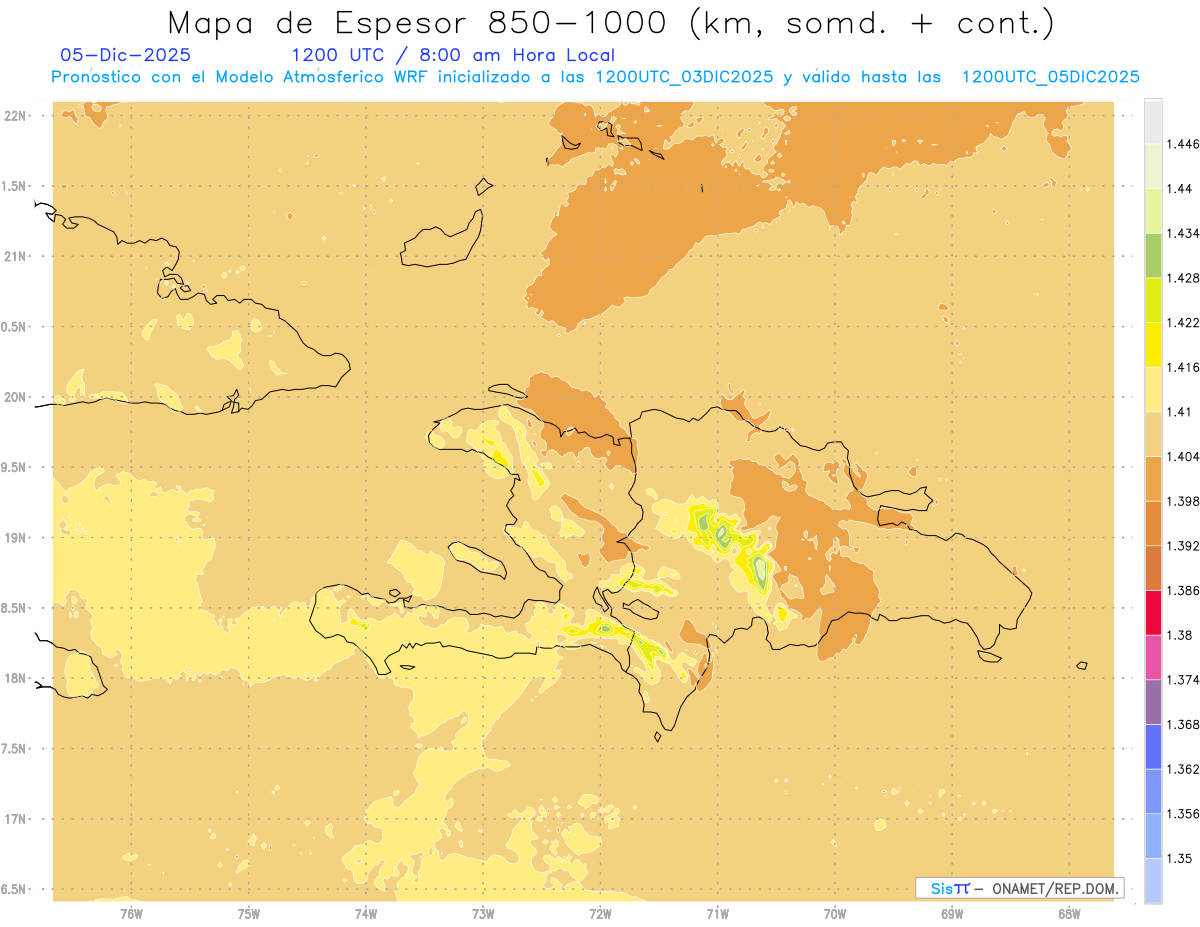Click the legend value "1.386"
The width and height of the screenshot is (1200, 927).
tap(1184, 590)
